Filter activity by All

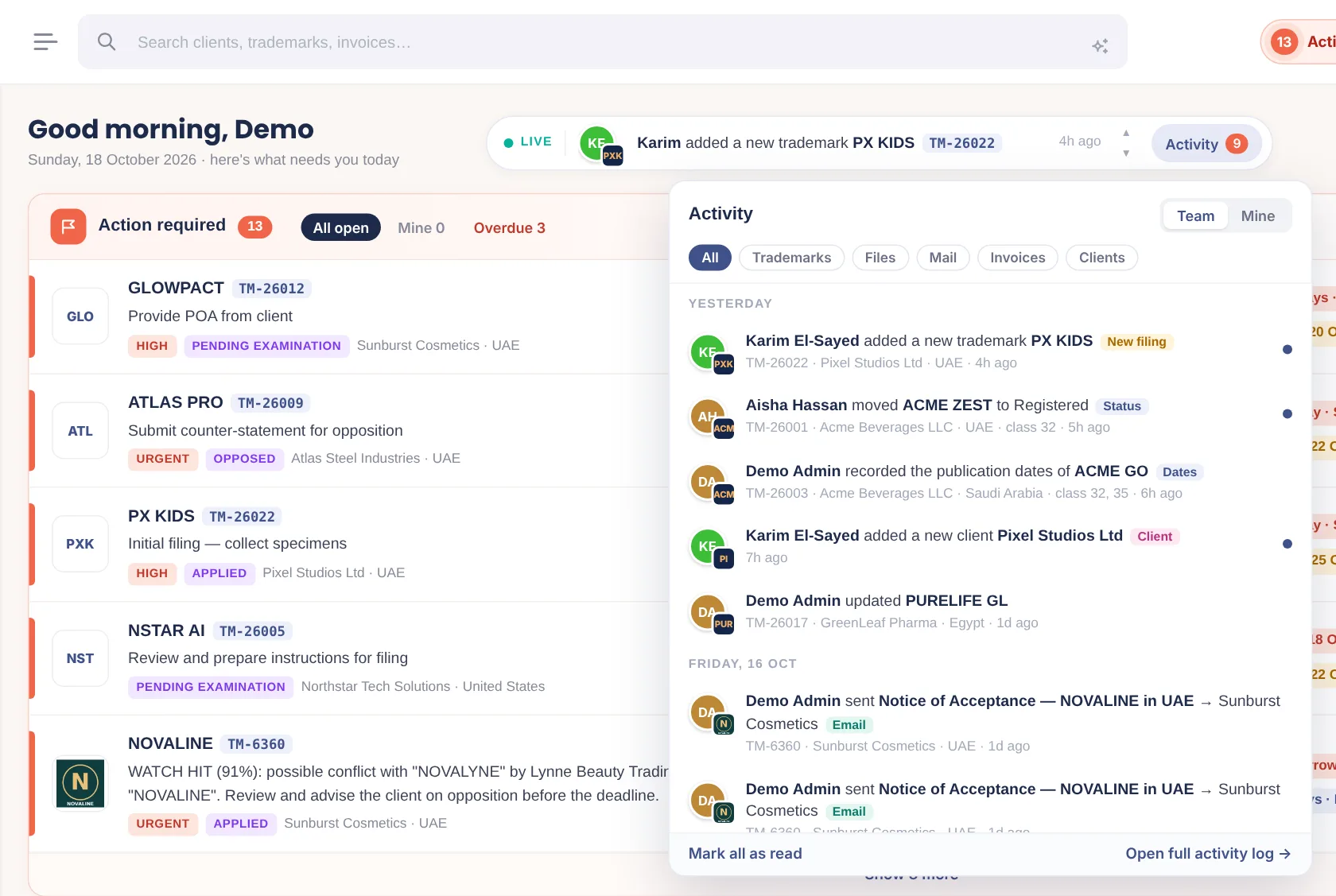(710, 258)
